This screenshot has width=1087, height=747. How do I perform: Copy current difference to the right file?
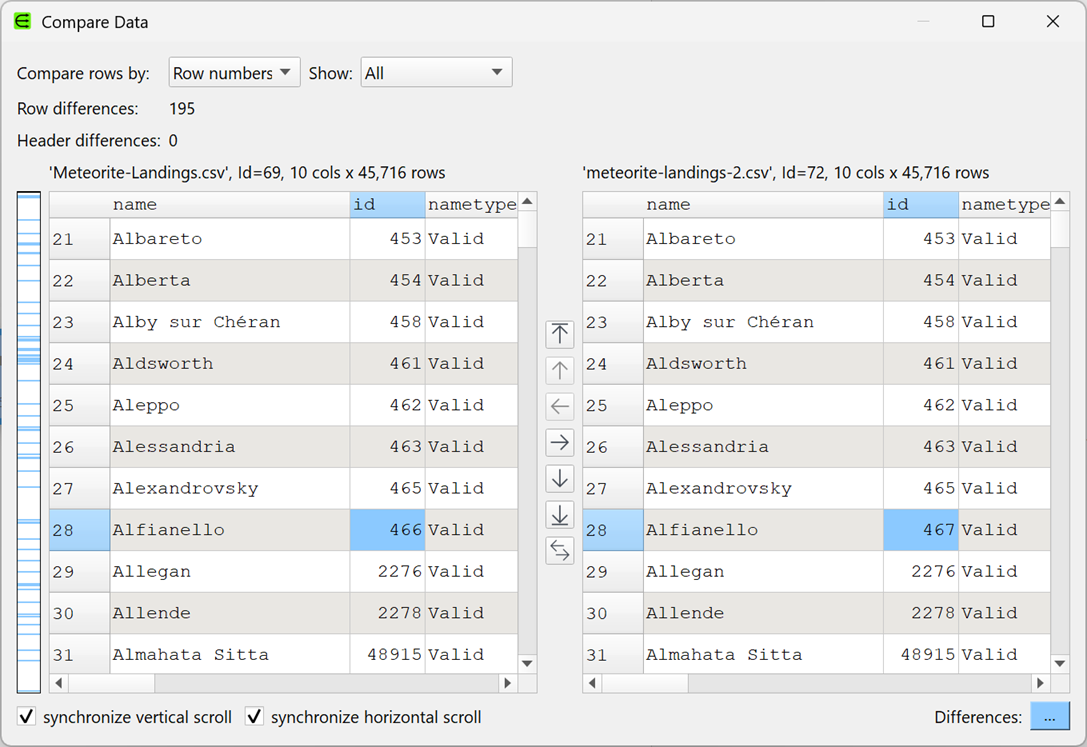559,442
